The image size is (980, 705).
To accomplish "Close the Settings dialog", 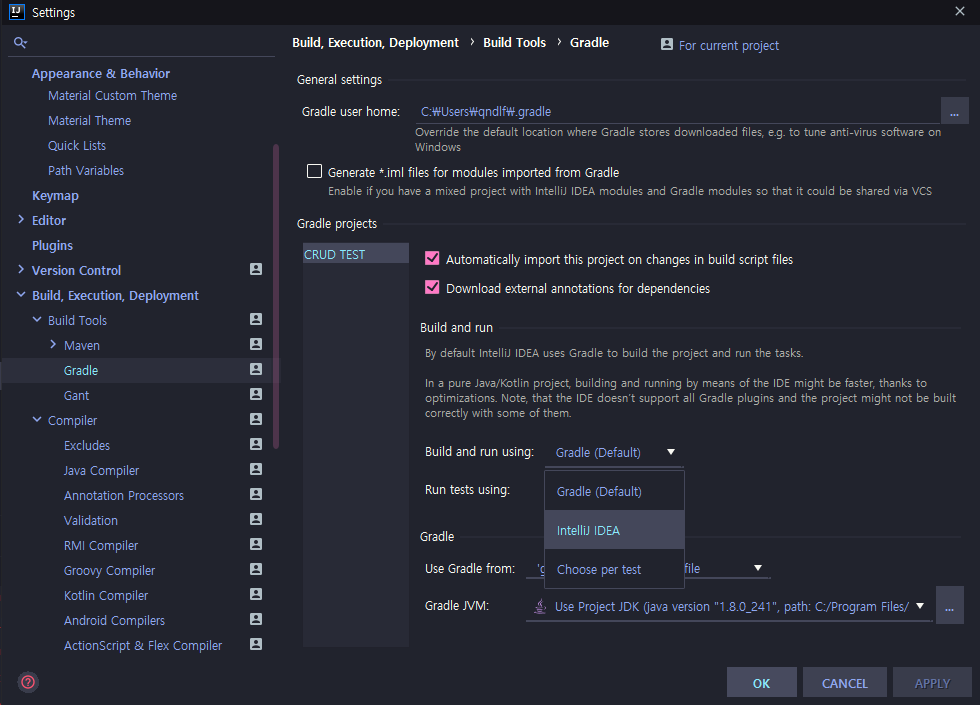I will pos(959,11).
